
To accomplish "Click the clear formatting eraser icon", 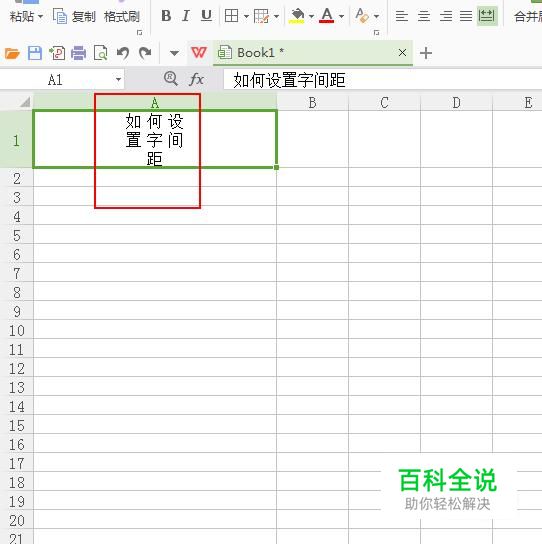I will (x=362, y=16).
